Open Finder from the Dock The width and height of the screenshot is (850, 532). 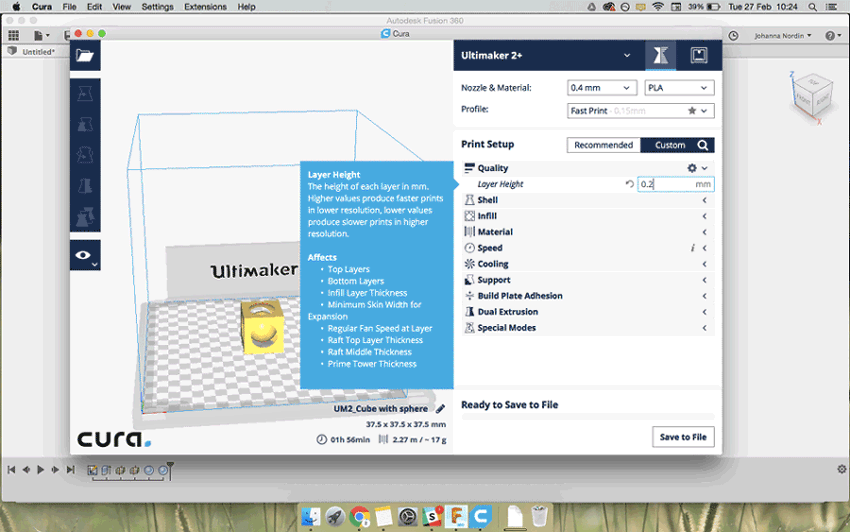pos(311,516)
